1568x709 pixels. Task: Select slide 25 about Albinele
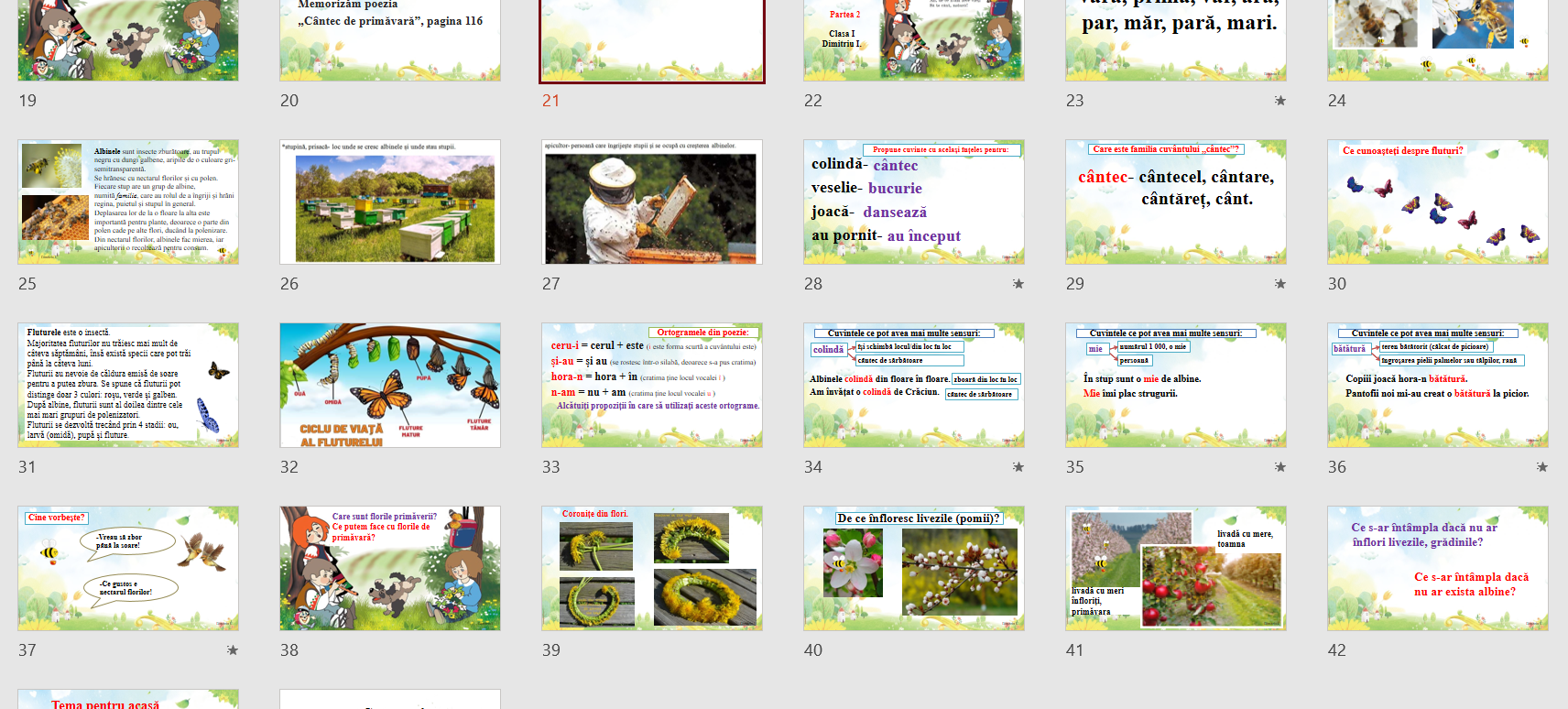click(x=128, y=202)
